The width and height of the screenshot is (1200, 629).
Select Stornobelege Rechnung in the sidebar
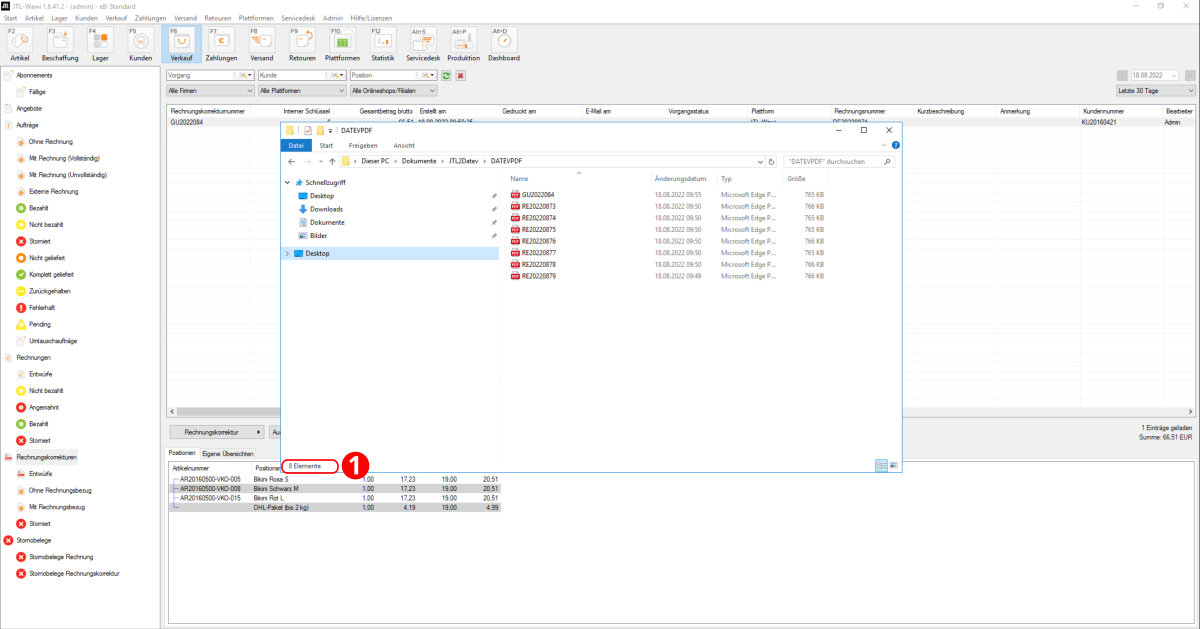61,557
